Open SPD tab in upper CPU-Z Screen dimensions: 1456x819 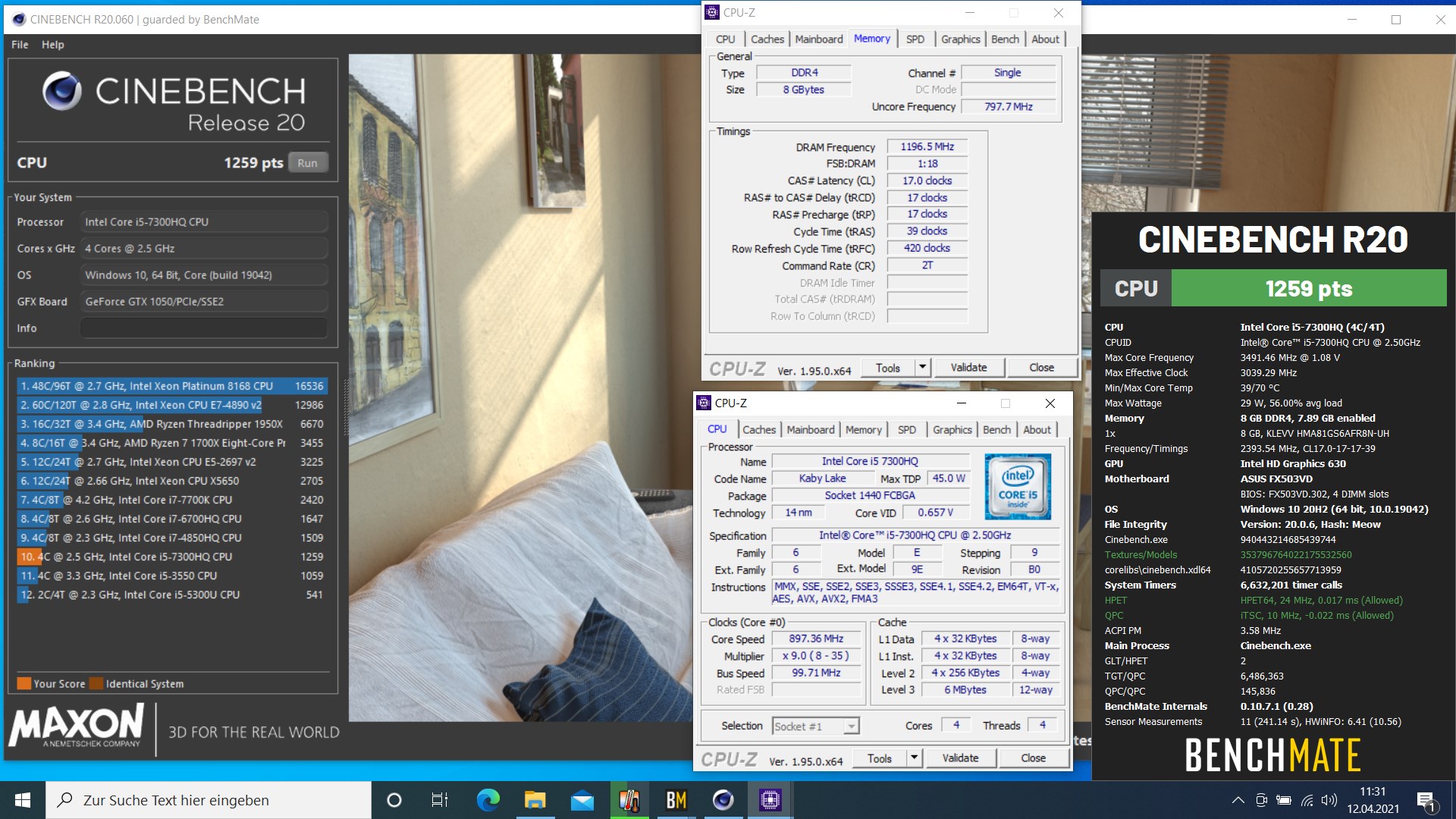tap(915, 39)
